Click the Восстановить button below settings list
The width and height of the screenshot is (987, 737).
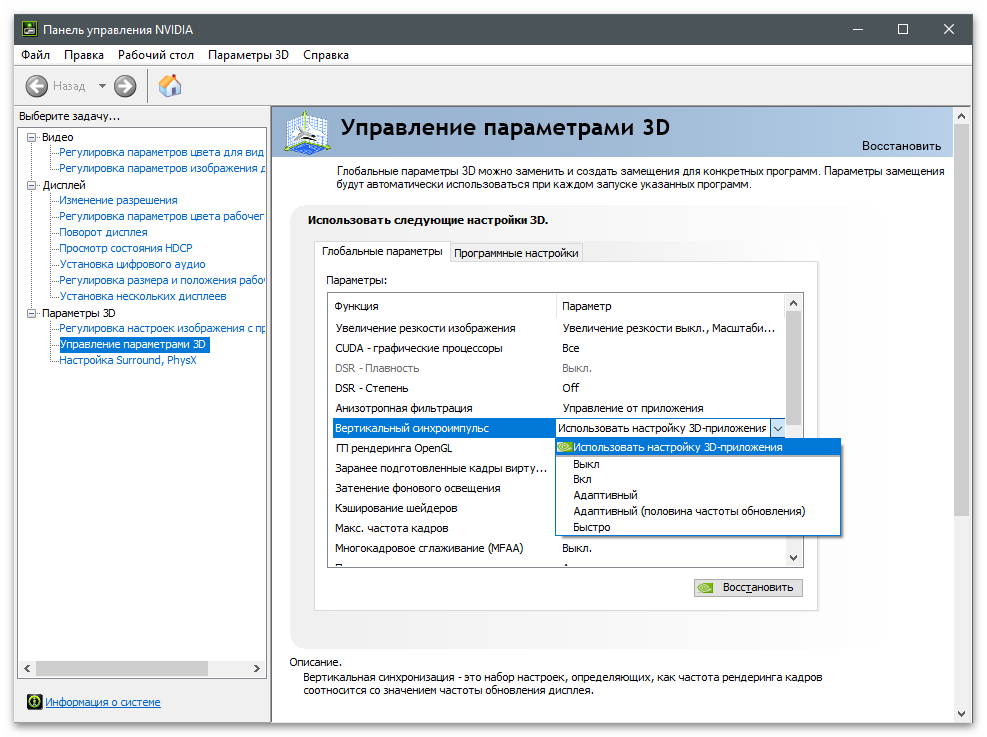point(748,587)
